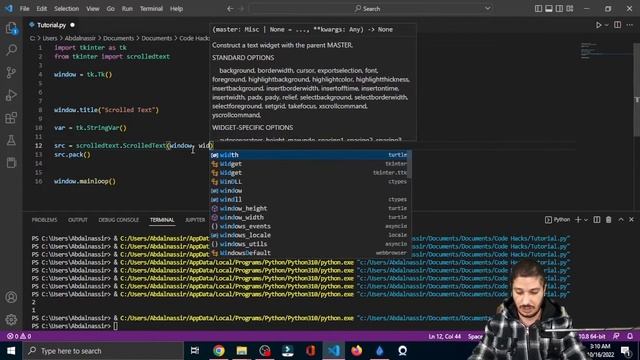Toggle Primary Side Bar layout icon
Screen dimensions: 640x360
pos(538,9)
